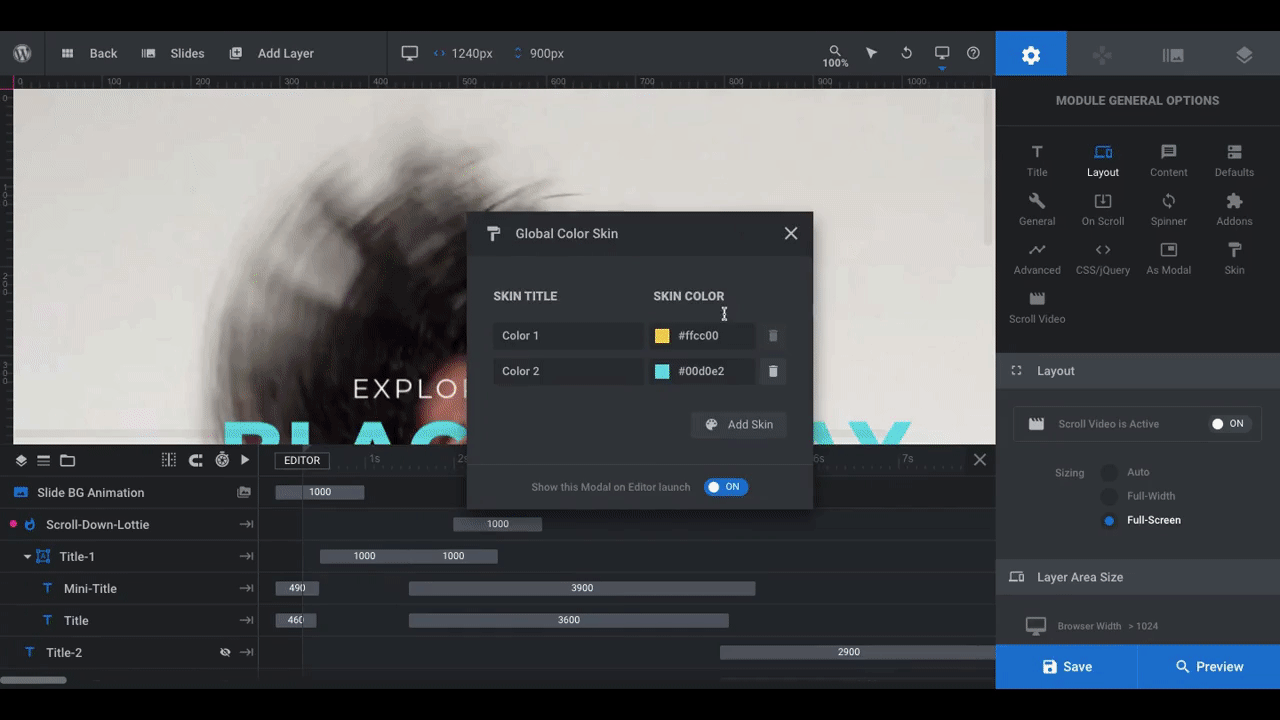
Task: Open the CSS/jQuery settings
Action: pos(1103,258)
